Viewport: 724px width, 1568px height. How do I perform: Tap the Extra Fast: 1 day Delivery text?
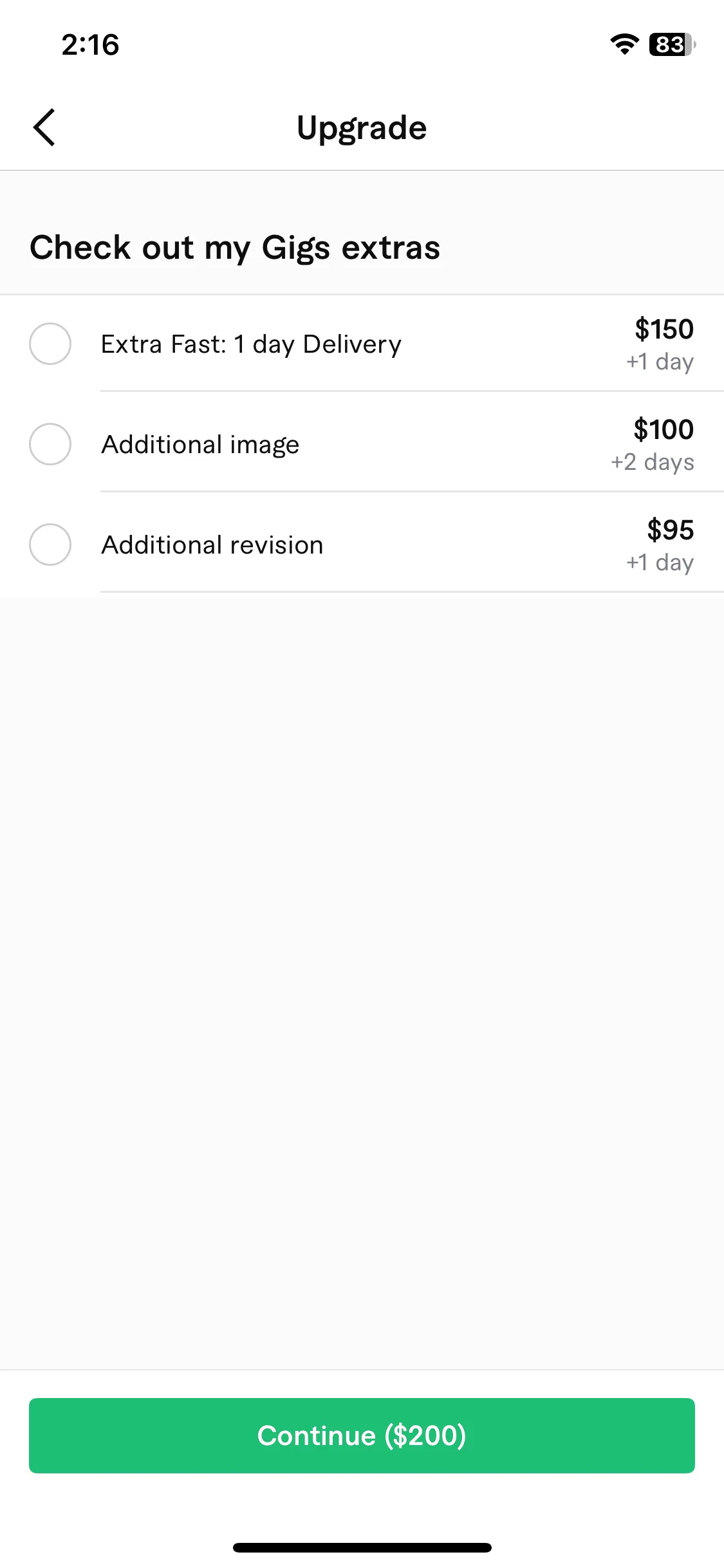click(251, 344)
